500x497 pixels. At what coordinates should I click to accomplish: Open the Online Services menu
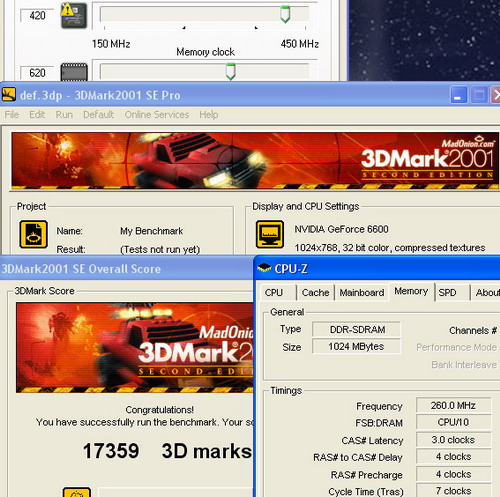point(157,115)
